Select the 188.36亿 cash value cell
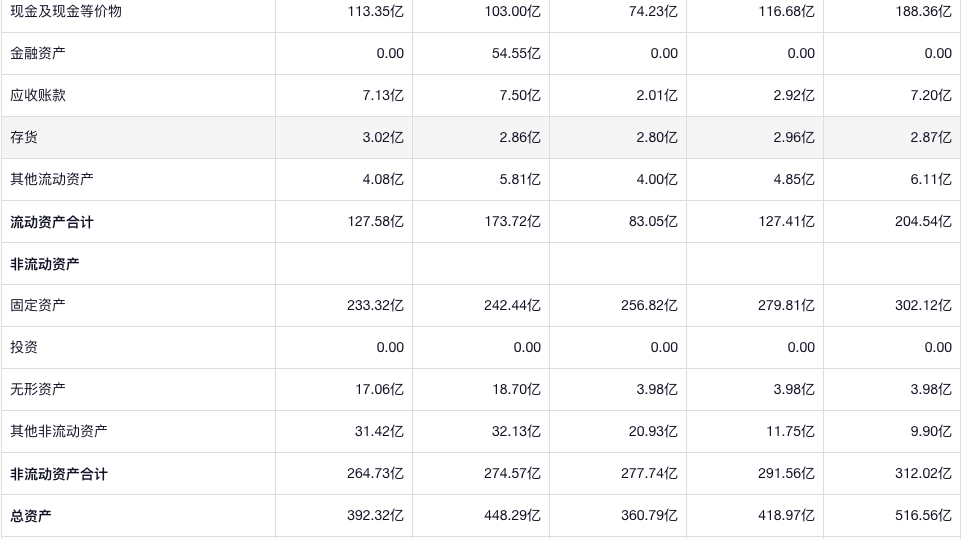The width and height of the screenshot is (961, 539). (x=923, y=12)
